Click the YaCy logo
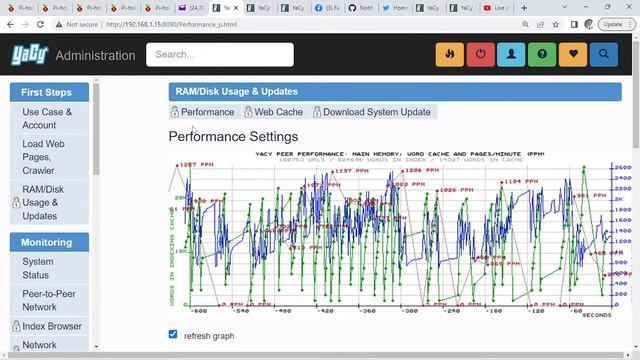This screenshot has height=360, width=640. point(29,54)
